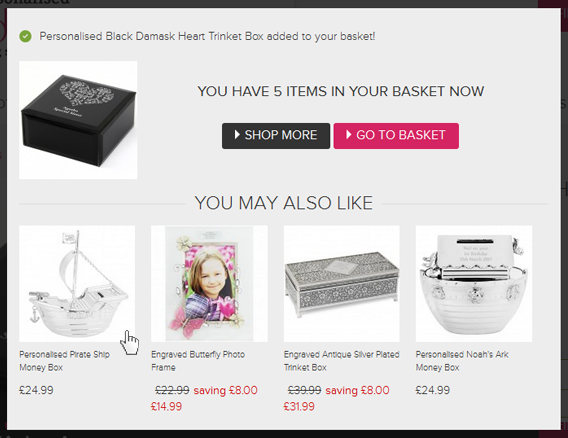Follow the Engraved Butterfly Photo Frame link

[198, 361]
